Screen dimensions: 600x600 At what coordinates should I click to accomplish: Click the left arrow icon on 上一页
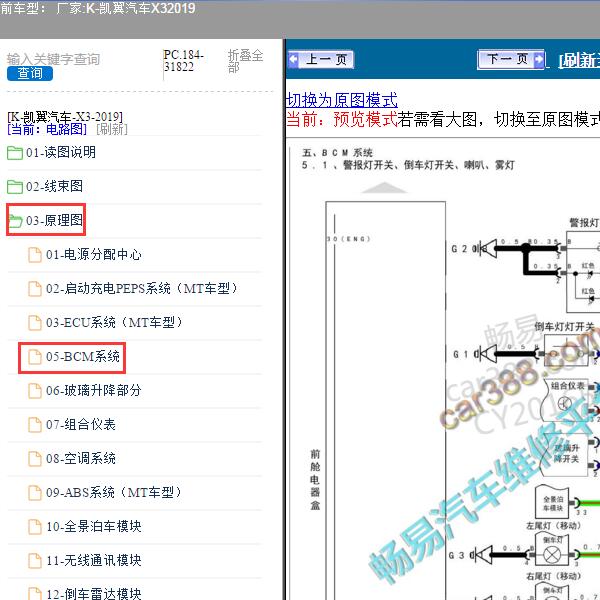[x=293, y=59]
